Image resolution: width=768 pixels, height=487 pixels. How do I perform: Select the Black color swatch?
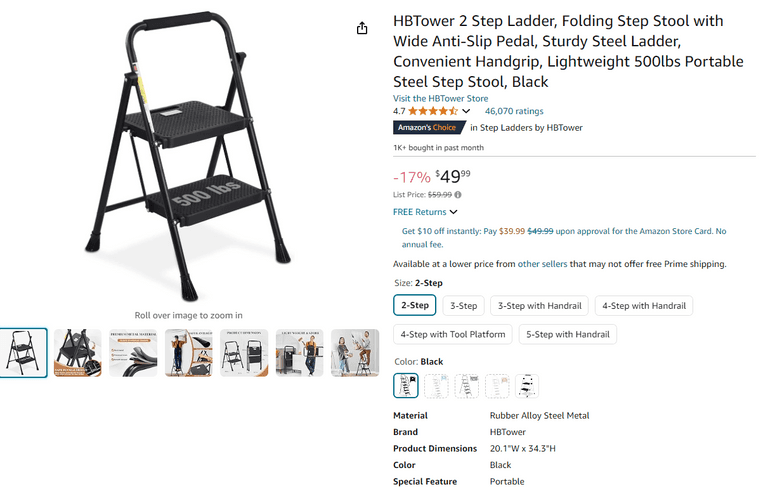point(406,385)
